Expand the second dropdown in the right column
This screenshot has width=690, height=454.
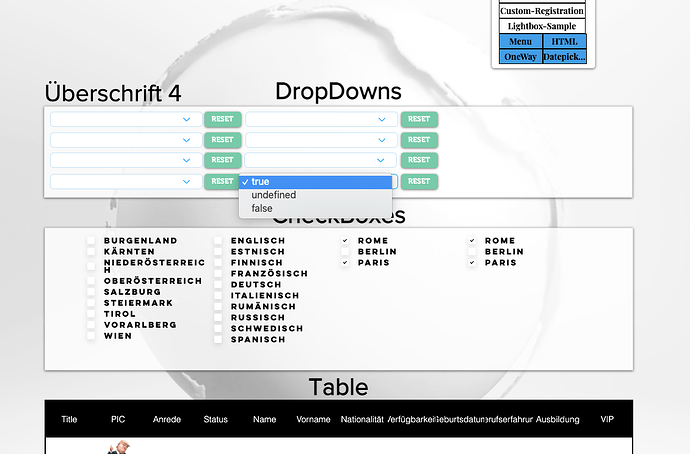coord(321,140)
